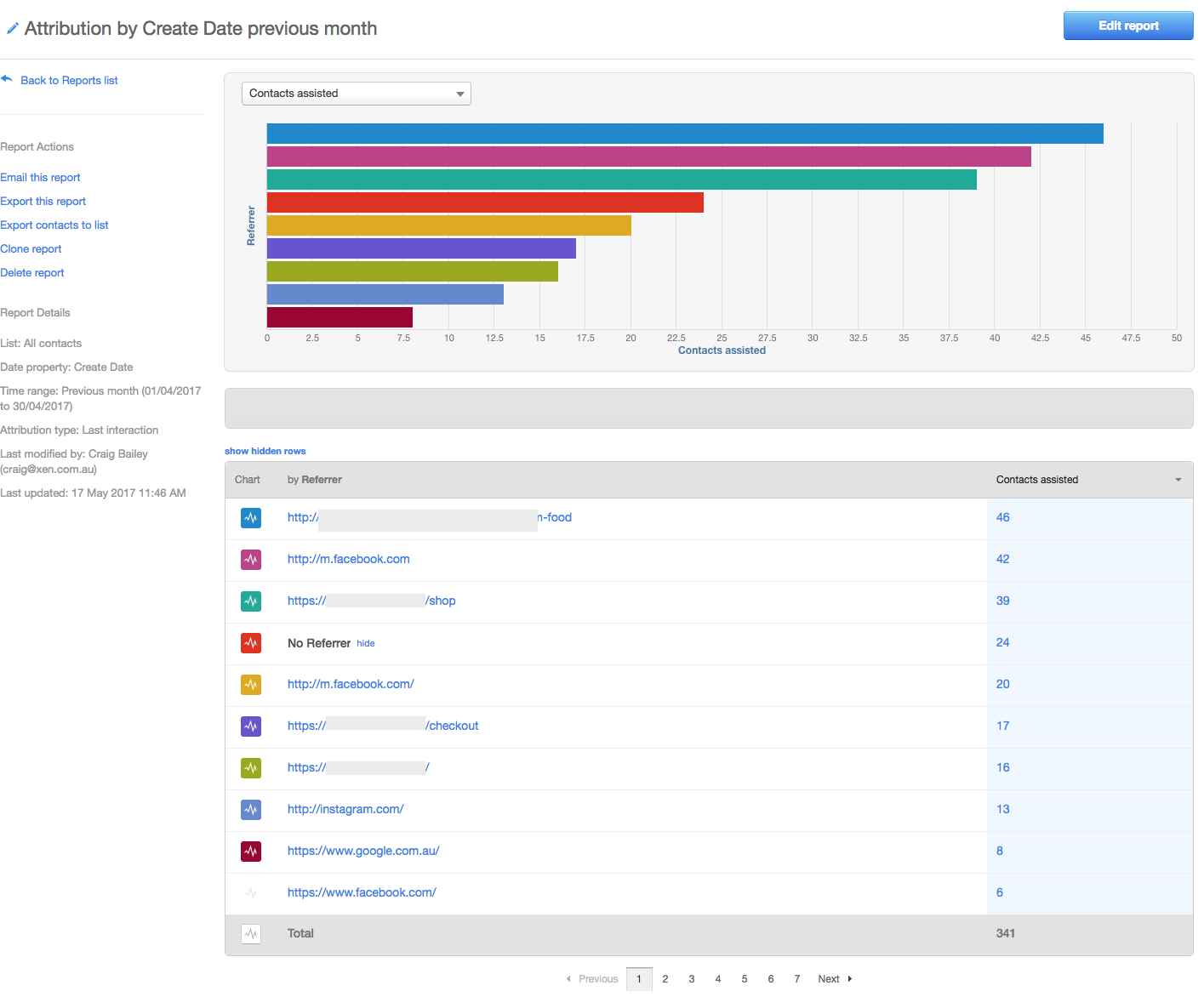Click the chart icon in the Total row

[x=251, y=934]
